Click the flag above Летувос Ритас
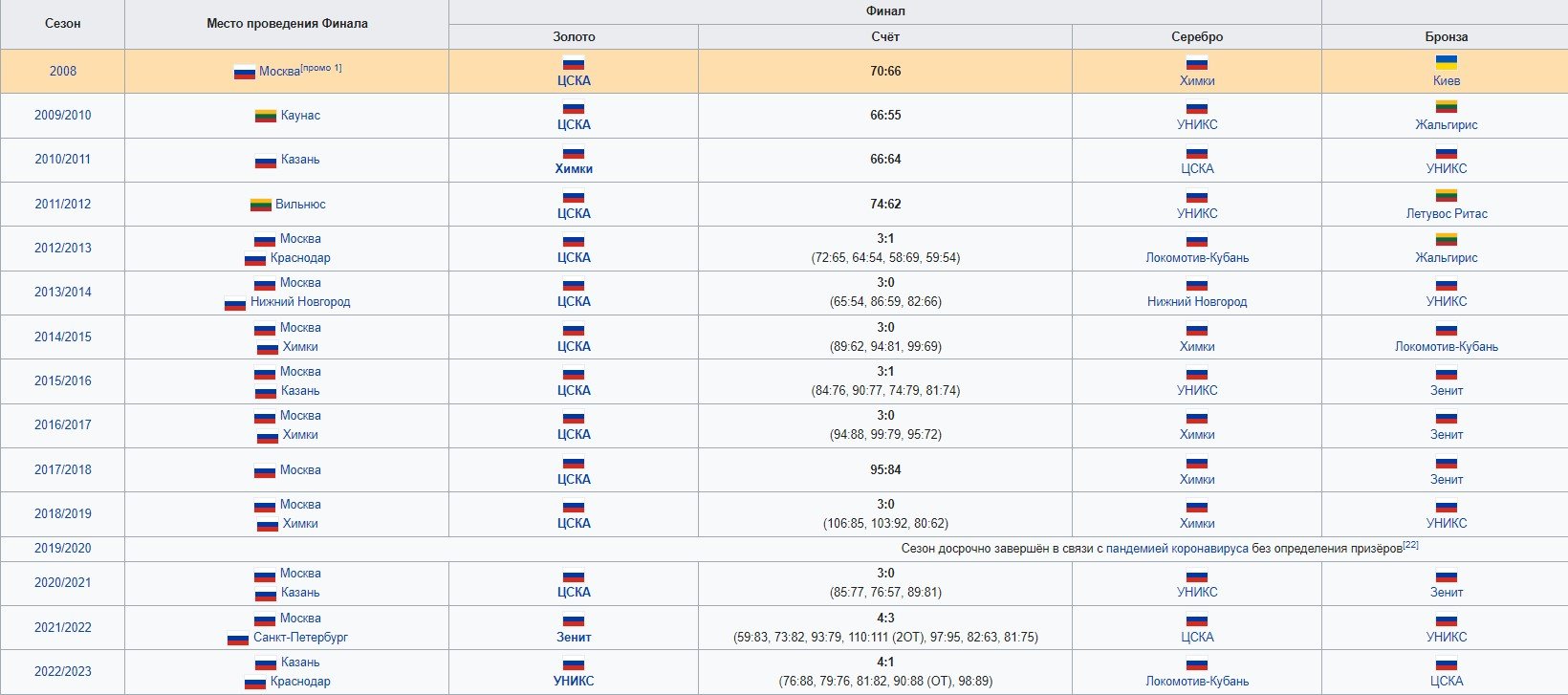The height and width of the screenshot is (695, 1568). coord(1446,195)
